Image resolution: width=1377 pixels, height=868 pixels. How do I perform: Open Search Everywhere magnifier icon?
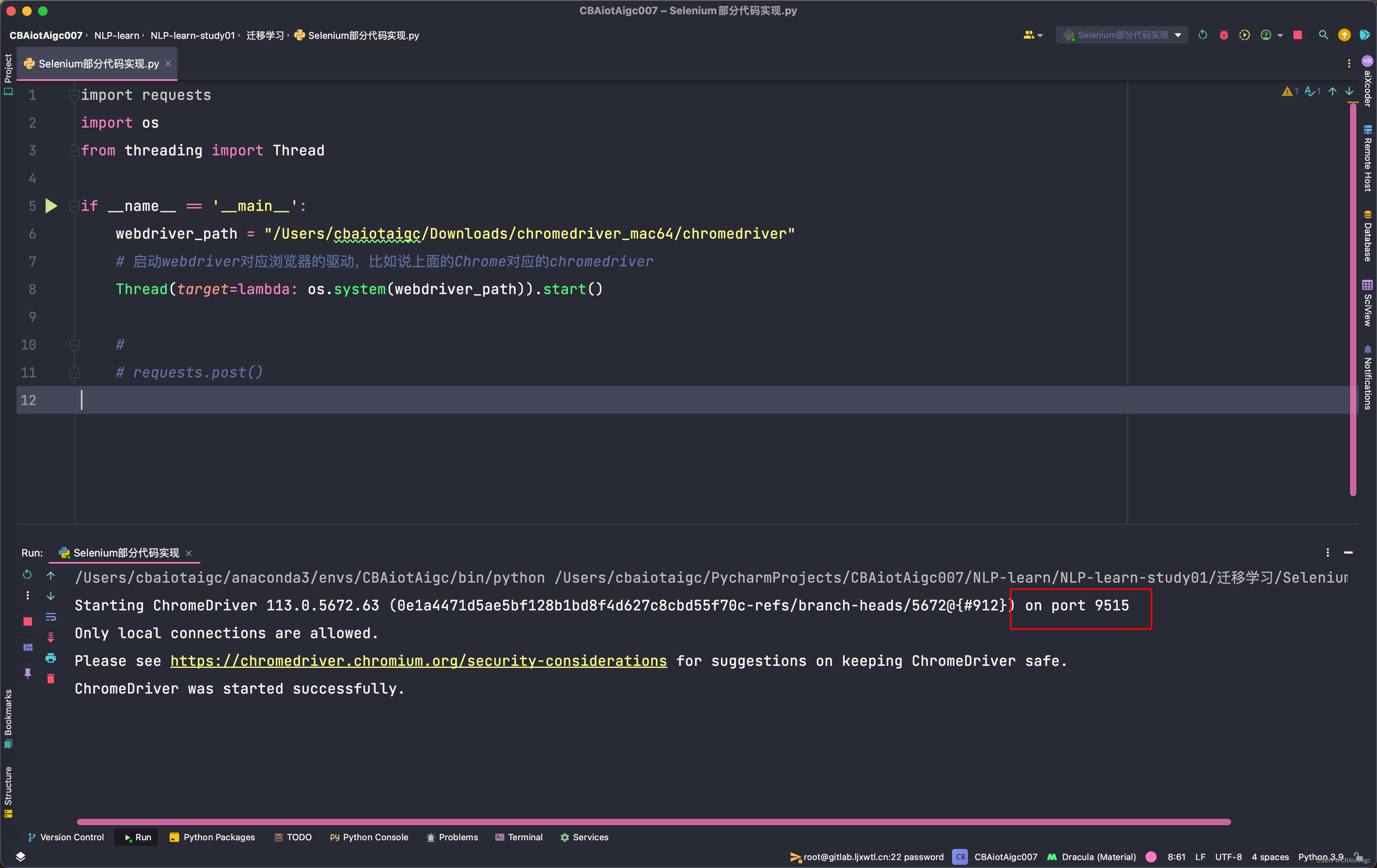pyautogui.click(x=1323, y=35)
